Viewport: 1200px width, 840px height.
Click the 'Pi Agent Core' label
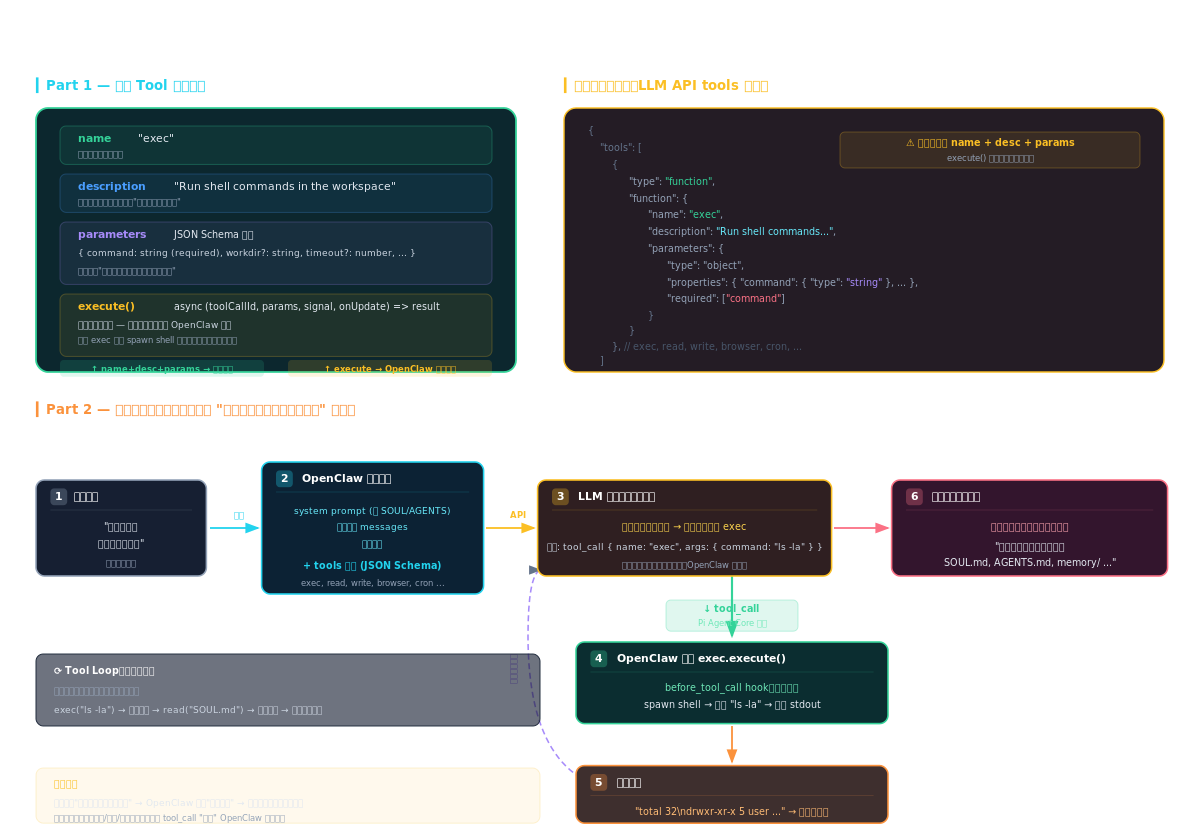coord(732,623)
